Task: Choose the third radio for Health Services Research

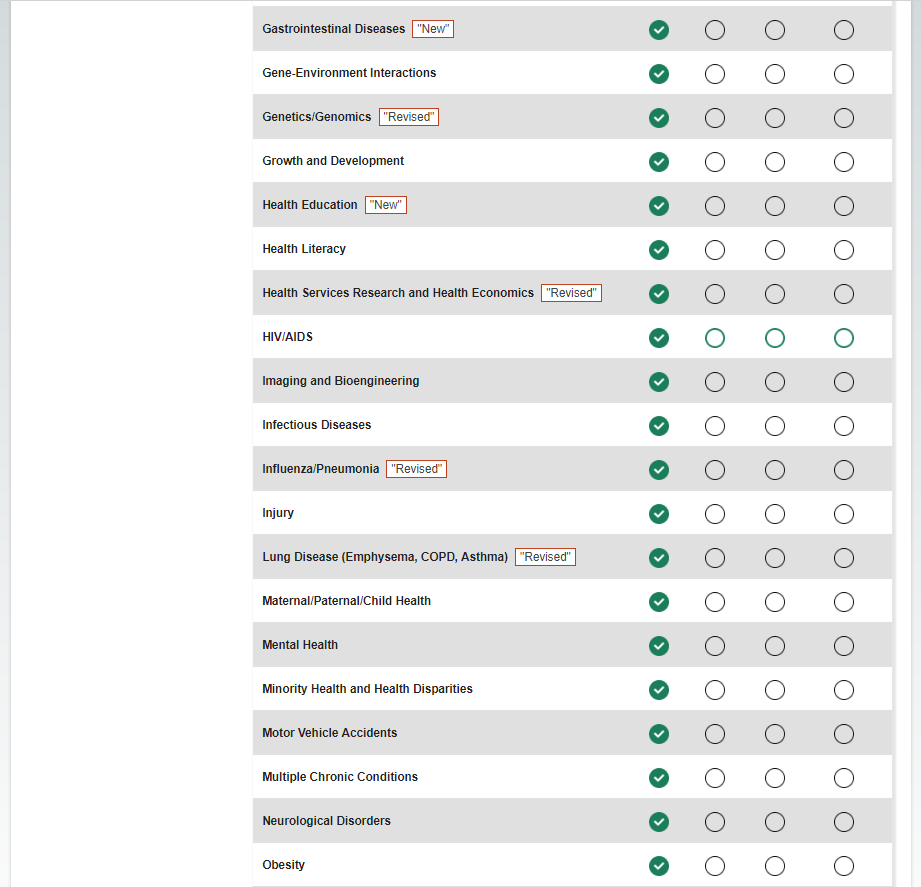Action: [x=775, y=294]
